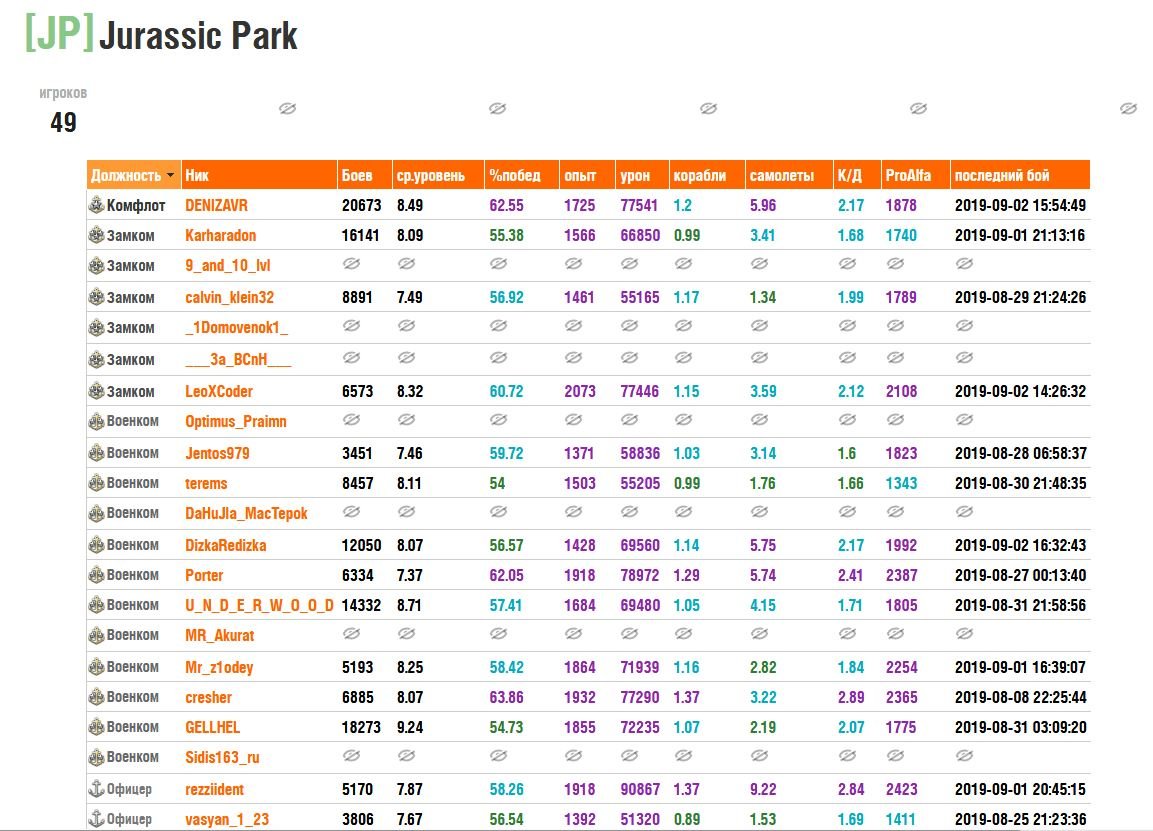Viewport: 1153px width, 831px height.
Task: Open sort arrow on Должность column header
Action: point(171,176)
